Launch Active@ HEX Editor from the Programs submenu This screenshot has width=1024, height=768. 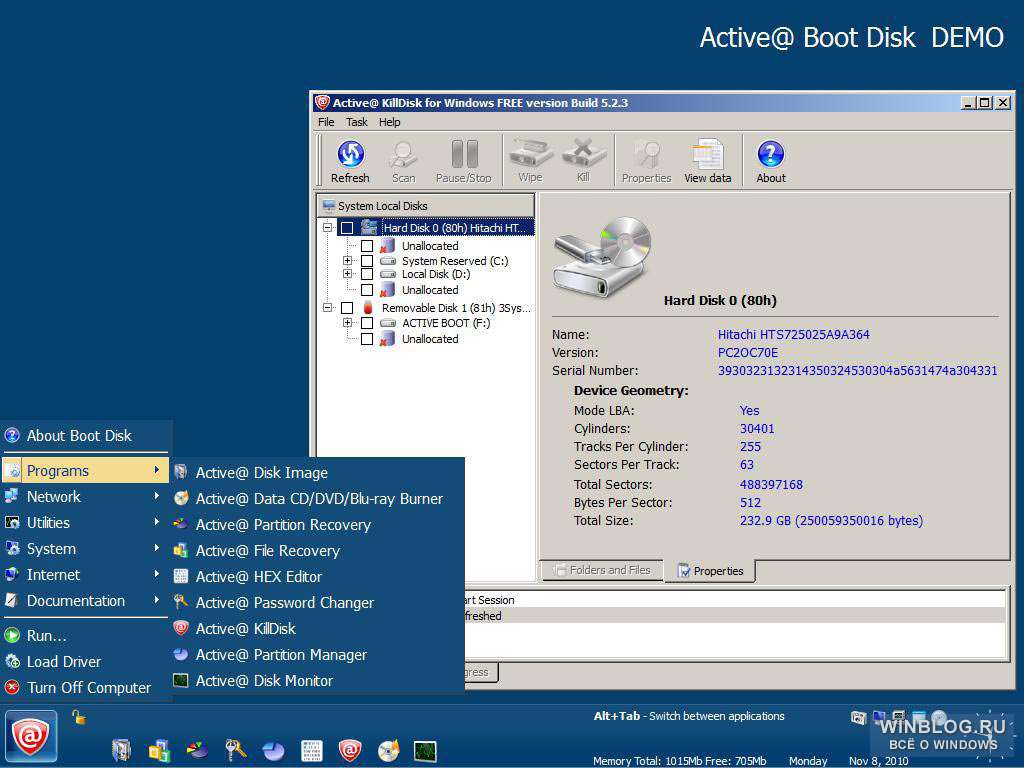[317, 577]
